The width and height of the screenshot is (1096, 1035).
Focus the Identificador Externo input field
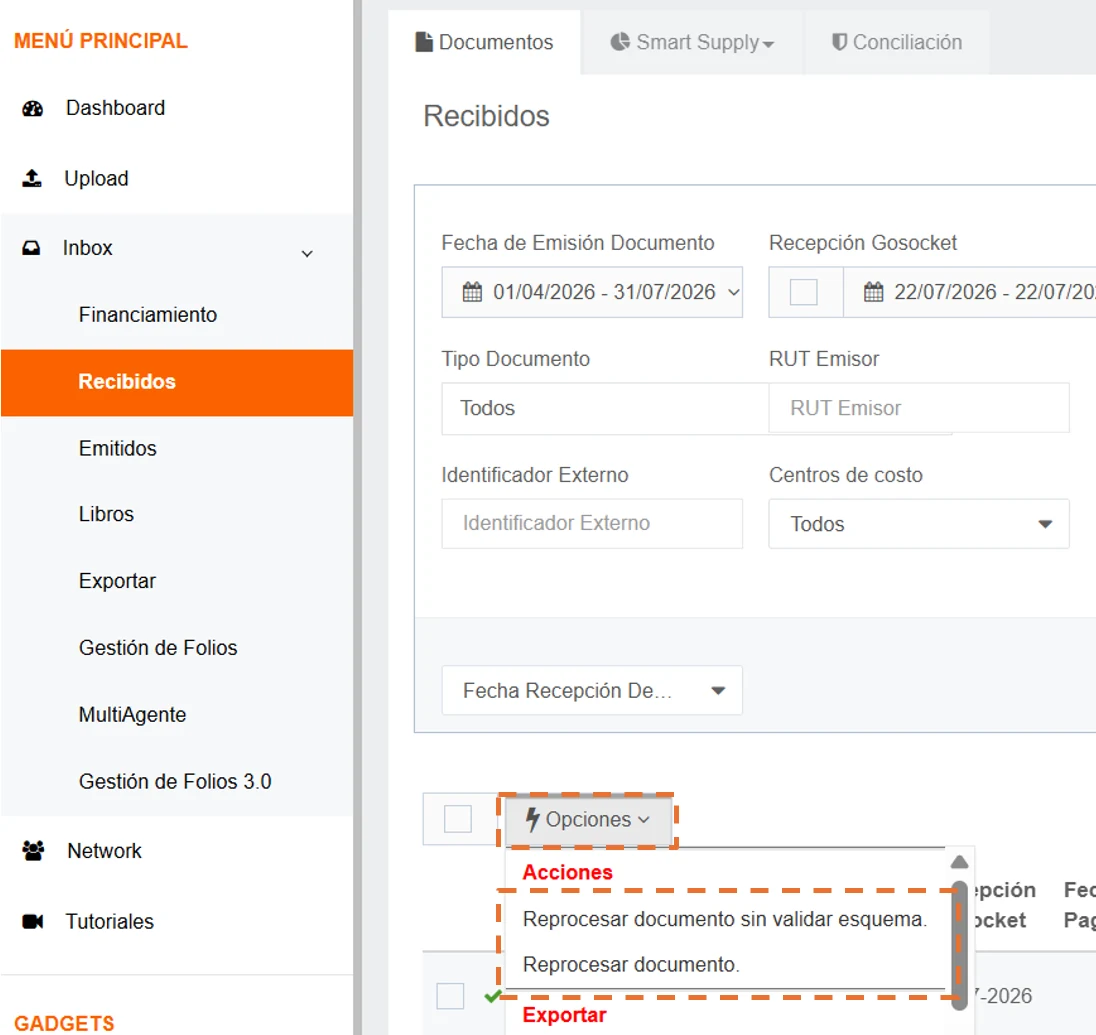[x=592, y=523]
